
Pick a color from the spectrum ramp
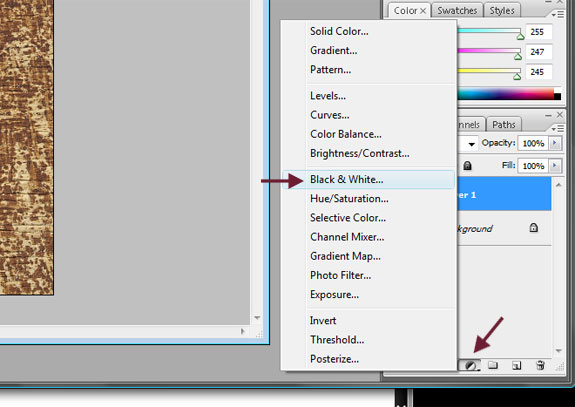(505, 94)
